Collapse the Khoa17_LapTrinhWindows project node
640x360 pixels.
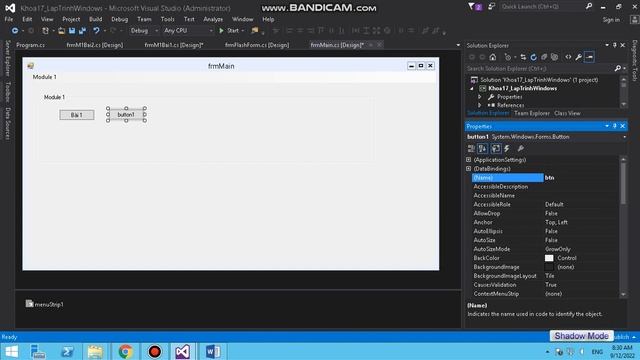pyautogui.click(x=472, y=89)
